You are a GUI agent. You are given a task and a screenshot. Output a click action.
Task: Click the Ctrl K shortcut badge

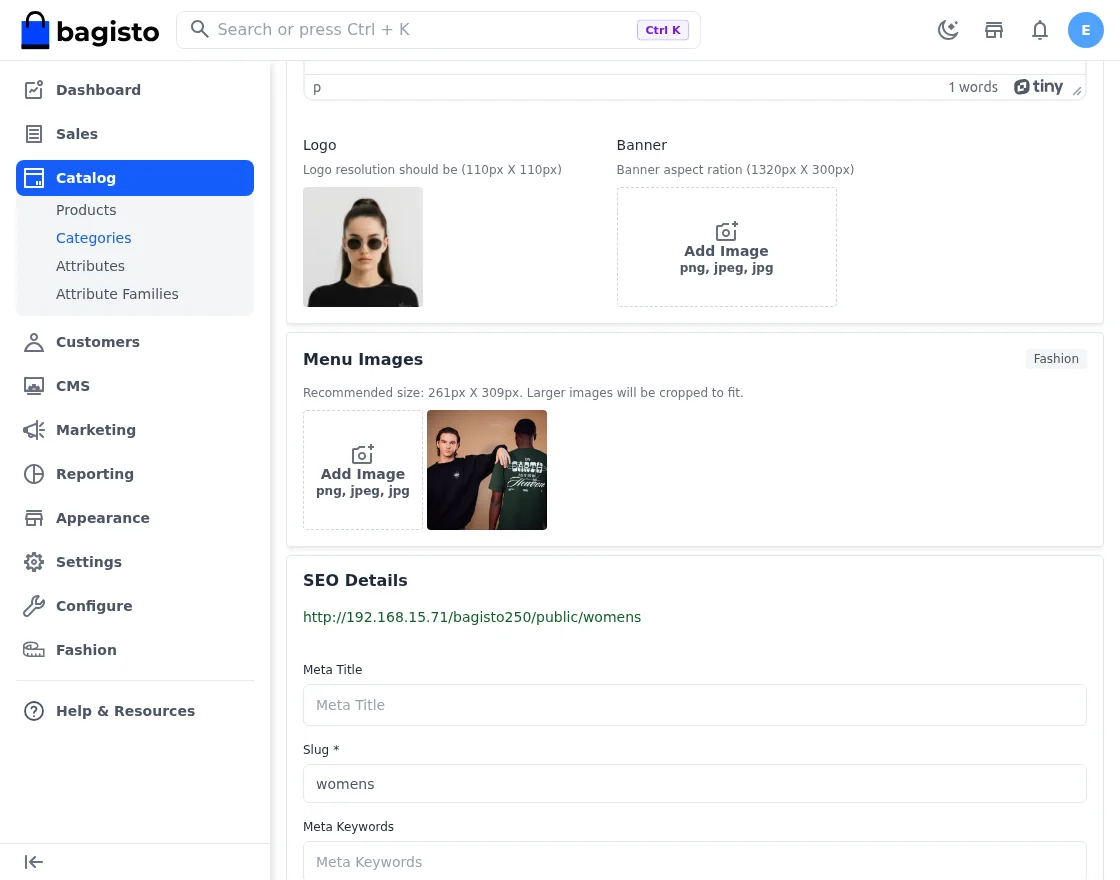(663, 30)
